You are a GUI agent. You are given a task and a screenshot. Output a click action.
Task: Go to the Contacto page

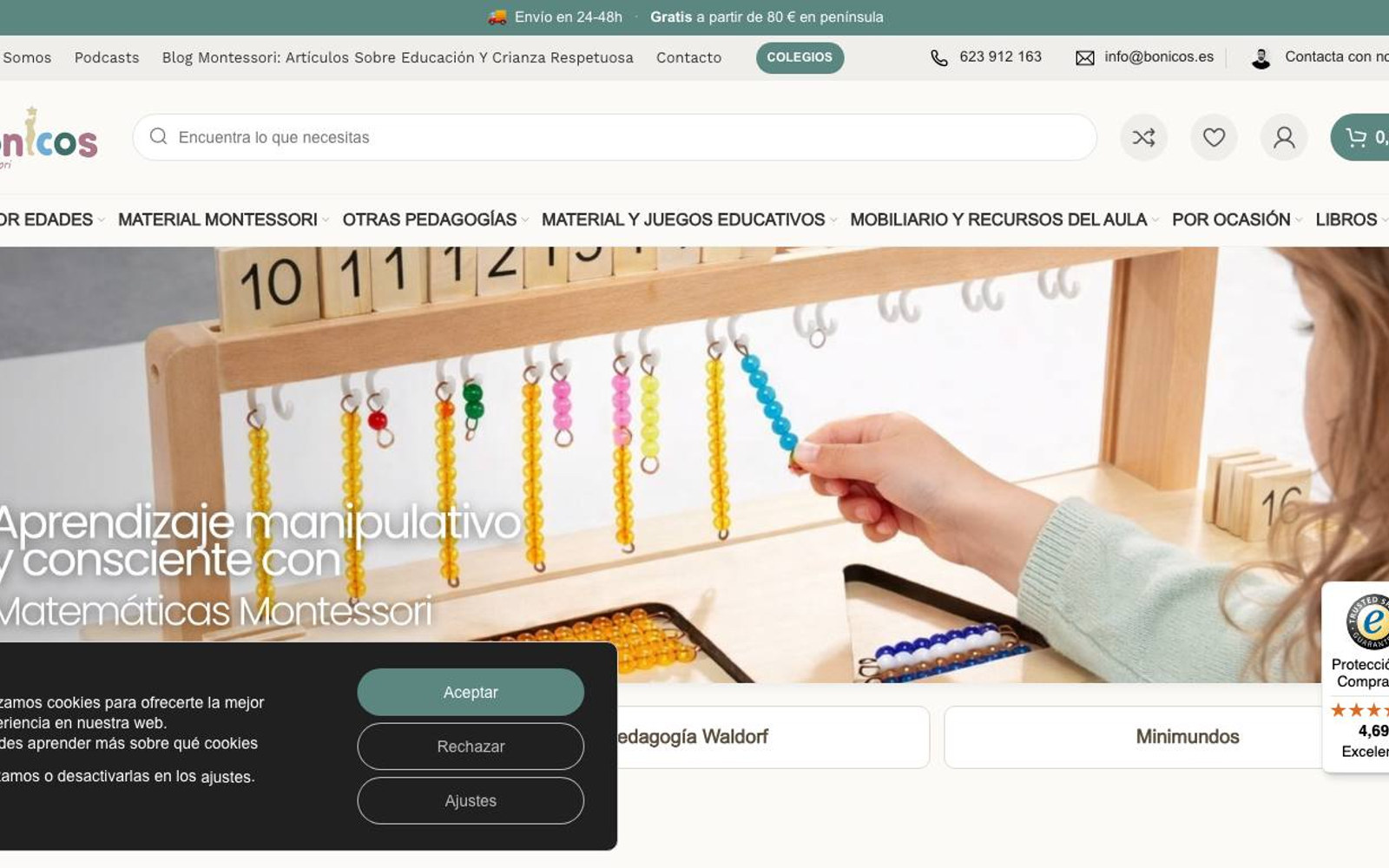(x=688, y=57)
